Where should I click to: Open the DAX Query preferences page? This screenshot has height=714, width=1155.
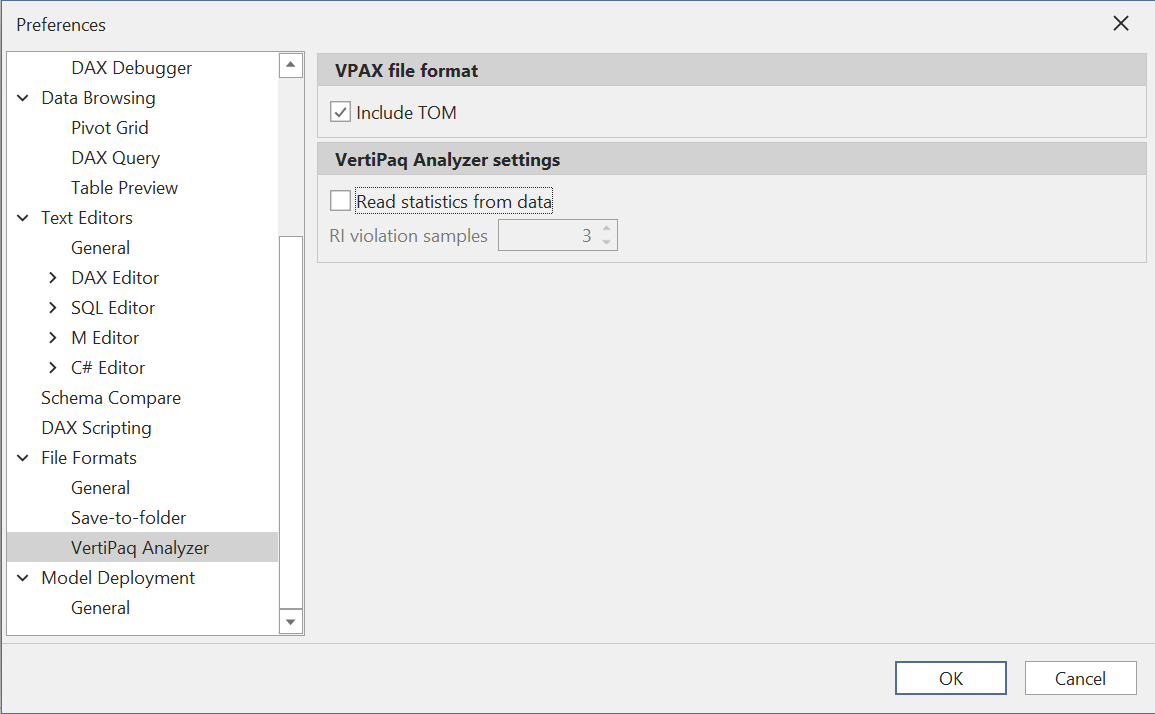tap(116, 158)
